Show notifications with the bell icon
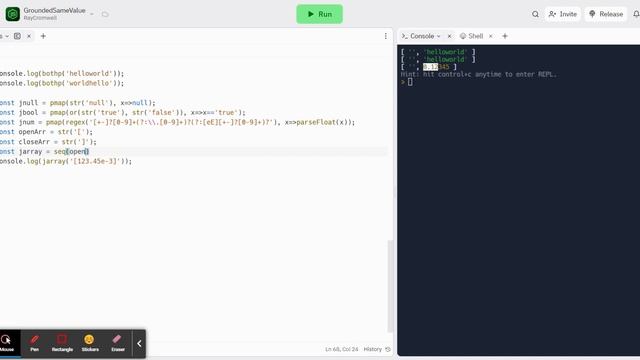 point(636,14)
